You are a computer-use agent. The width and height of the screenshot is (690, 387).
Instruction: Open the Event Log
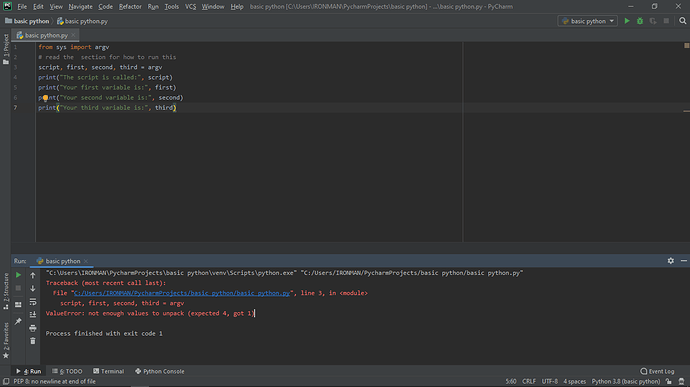pyautogui.click(x=657, y=371)
